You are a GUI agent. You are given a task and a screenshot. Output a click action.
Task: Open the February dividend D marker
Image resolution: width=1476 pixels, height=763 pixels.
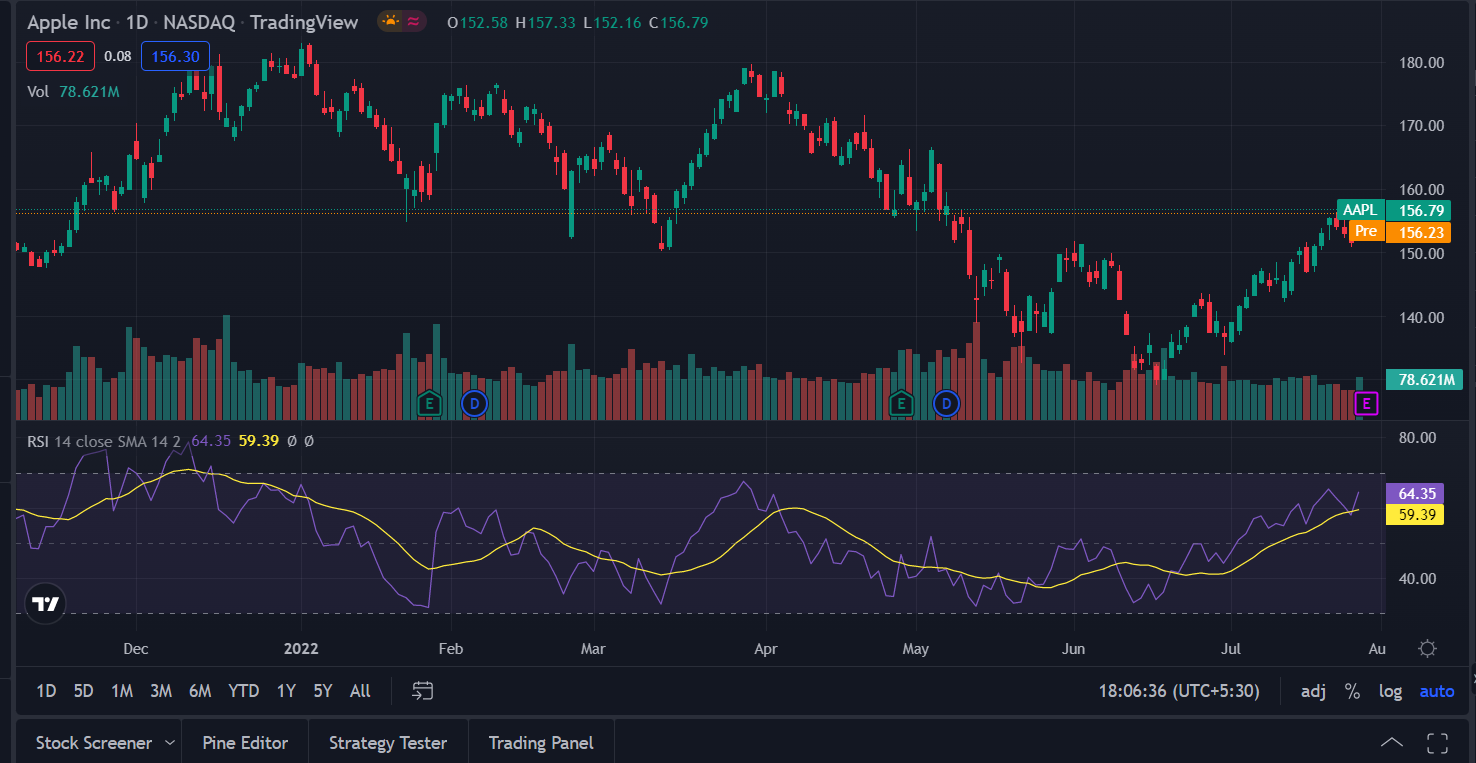(x=474, y=404)
